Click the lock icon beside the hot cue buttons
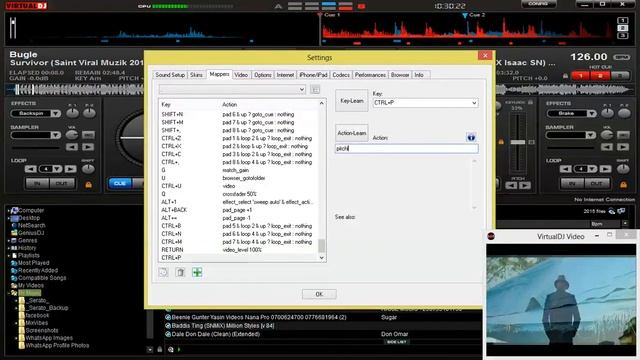Screen dimensions: 640x360 [x=565, y=76]
